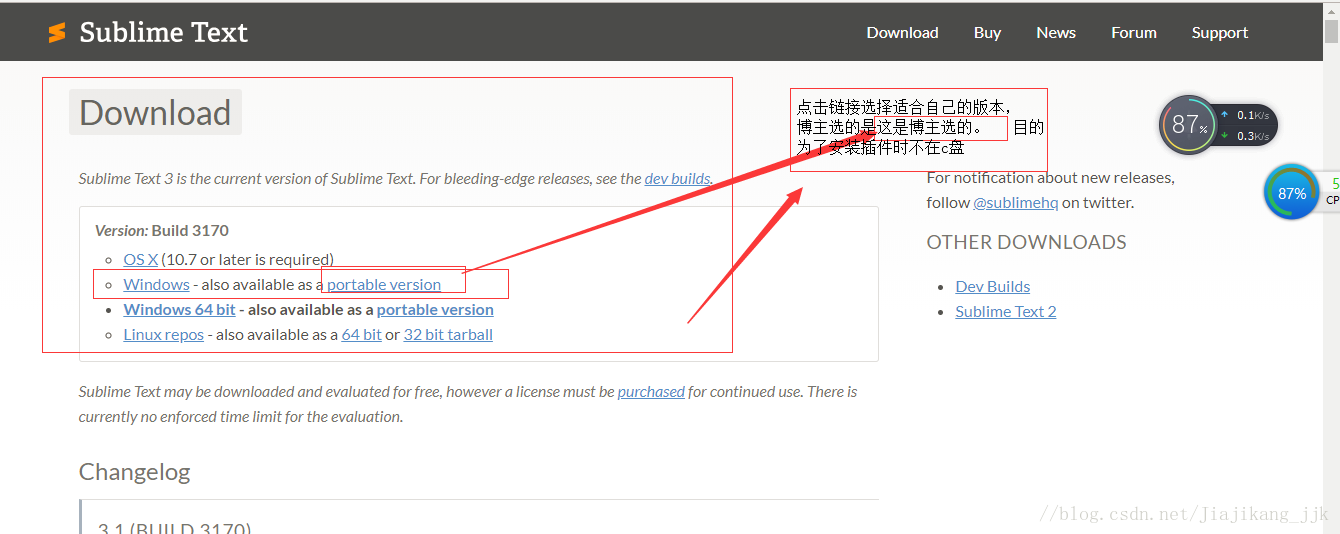This screenshot has width=1340, height=534.
Task: Open the Forum nav item
Action: pyautogui.click(x=1133, y=32)
